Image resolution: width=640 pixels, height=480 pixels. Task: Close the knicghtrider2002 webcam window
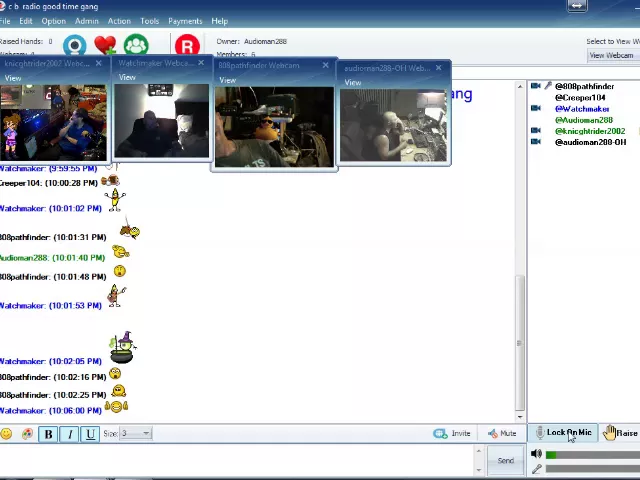99,63
